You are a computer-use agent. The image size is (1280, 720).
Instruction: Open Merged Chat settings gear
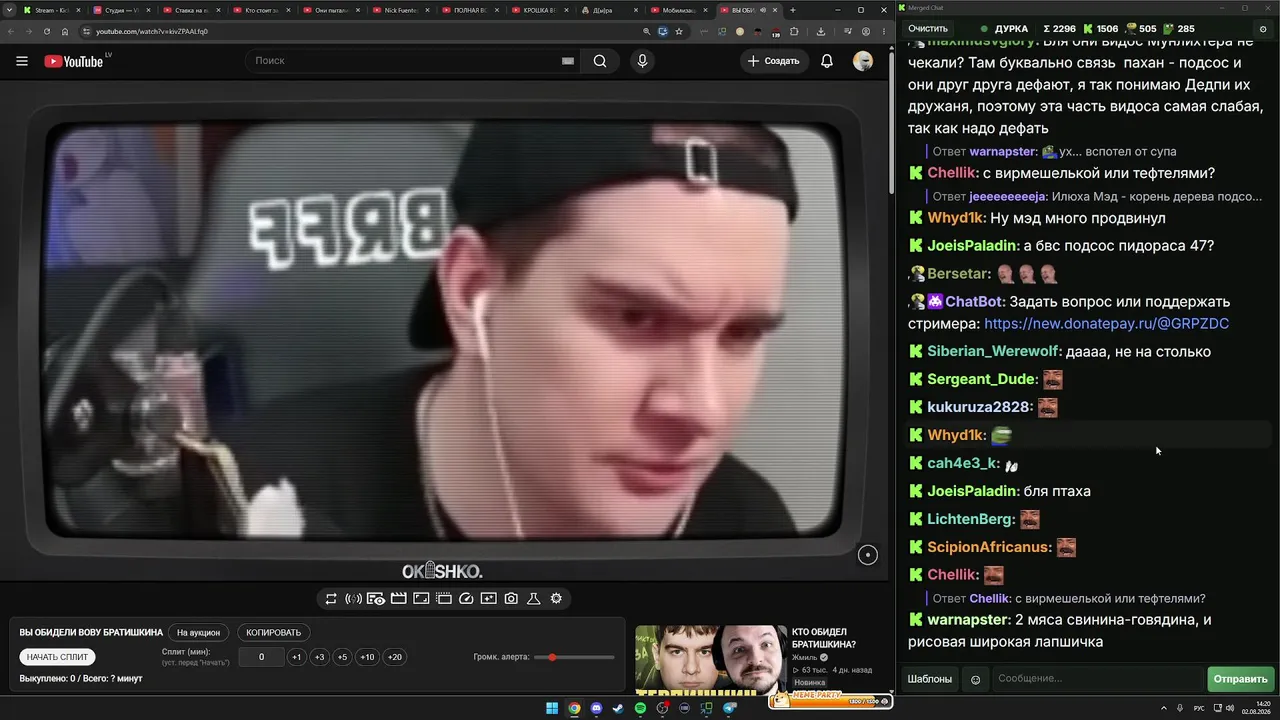click(x=1264, y=29)
